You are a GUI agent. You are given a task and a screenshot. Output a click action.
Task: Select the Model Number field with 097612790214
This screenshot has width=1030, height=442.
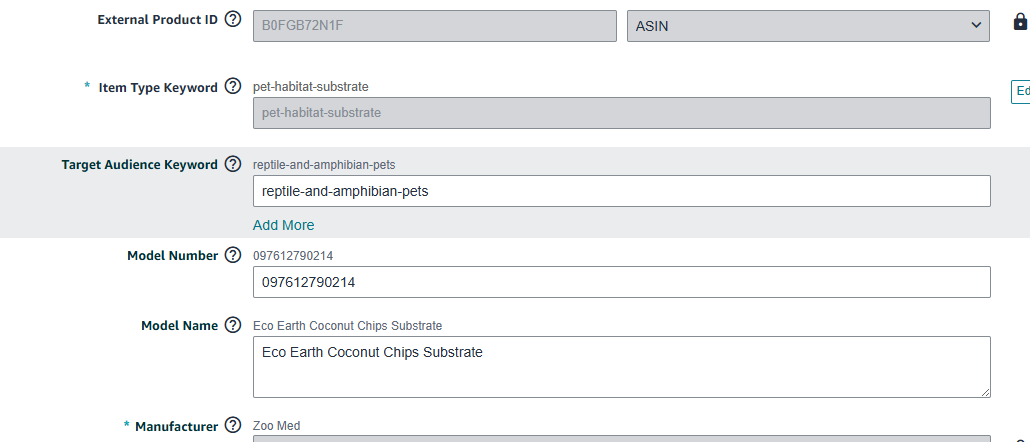point(621,282)
